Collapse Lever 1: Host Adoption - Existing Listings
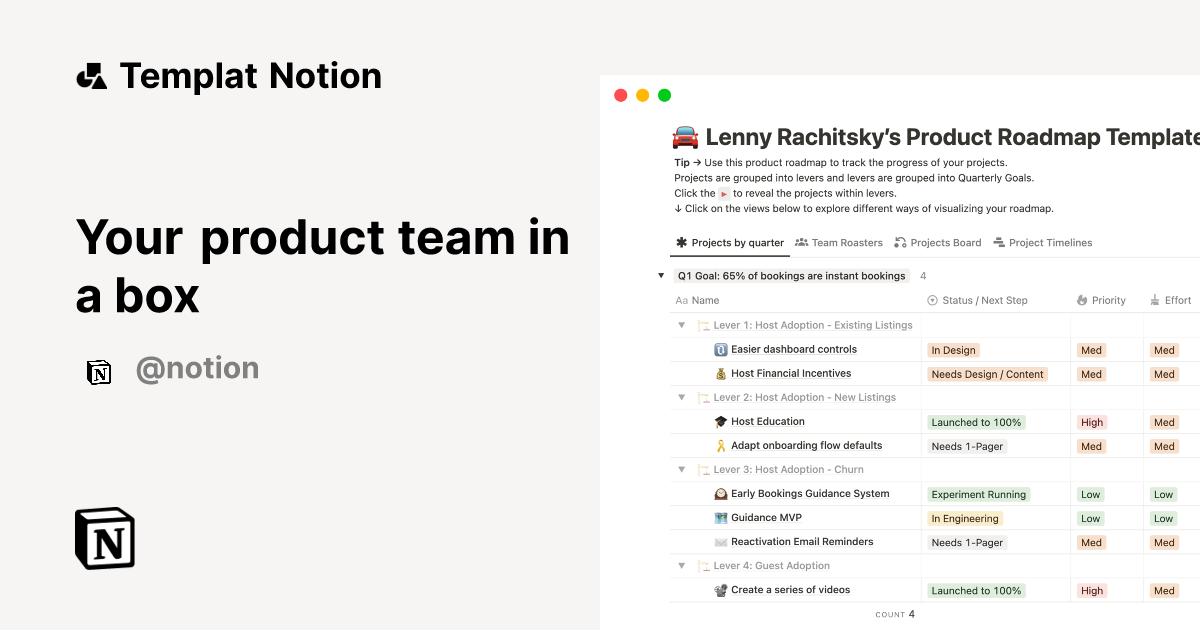1200x630 pixels. (x=681, y=325)
